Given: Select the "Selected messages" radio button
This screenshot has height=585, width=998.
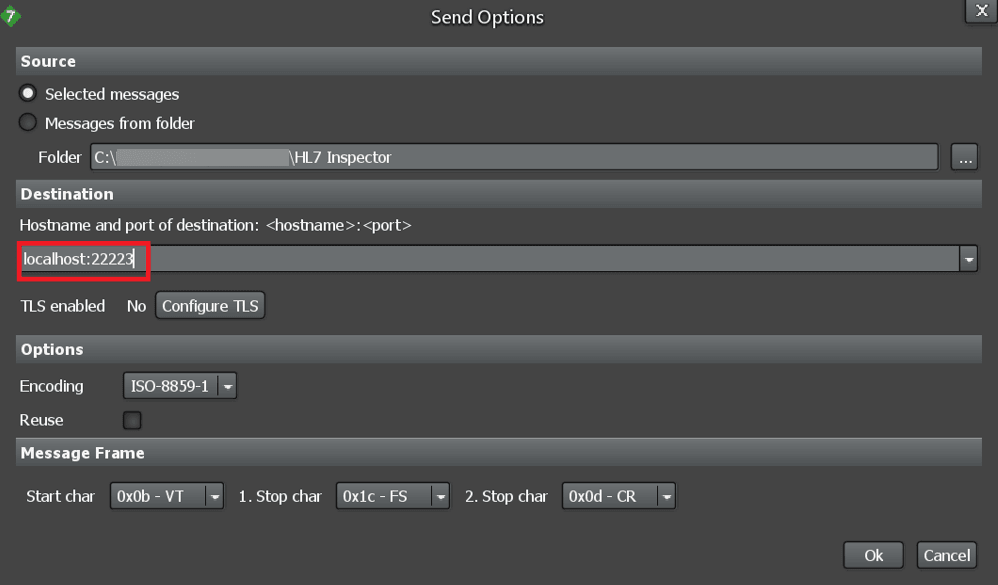Looking at the screenshot, I should click(x=27, y=93).
